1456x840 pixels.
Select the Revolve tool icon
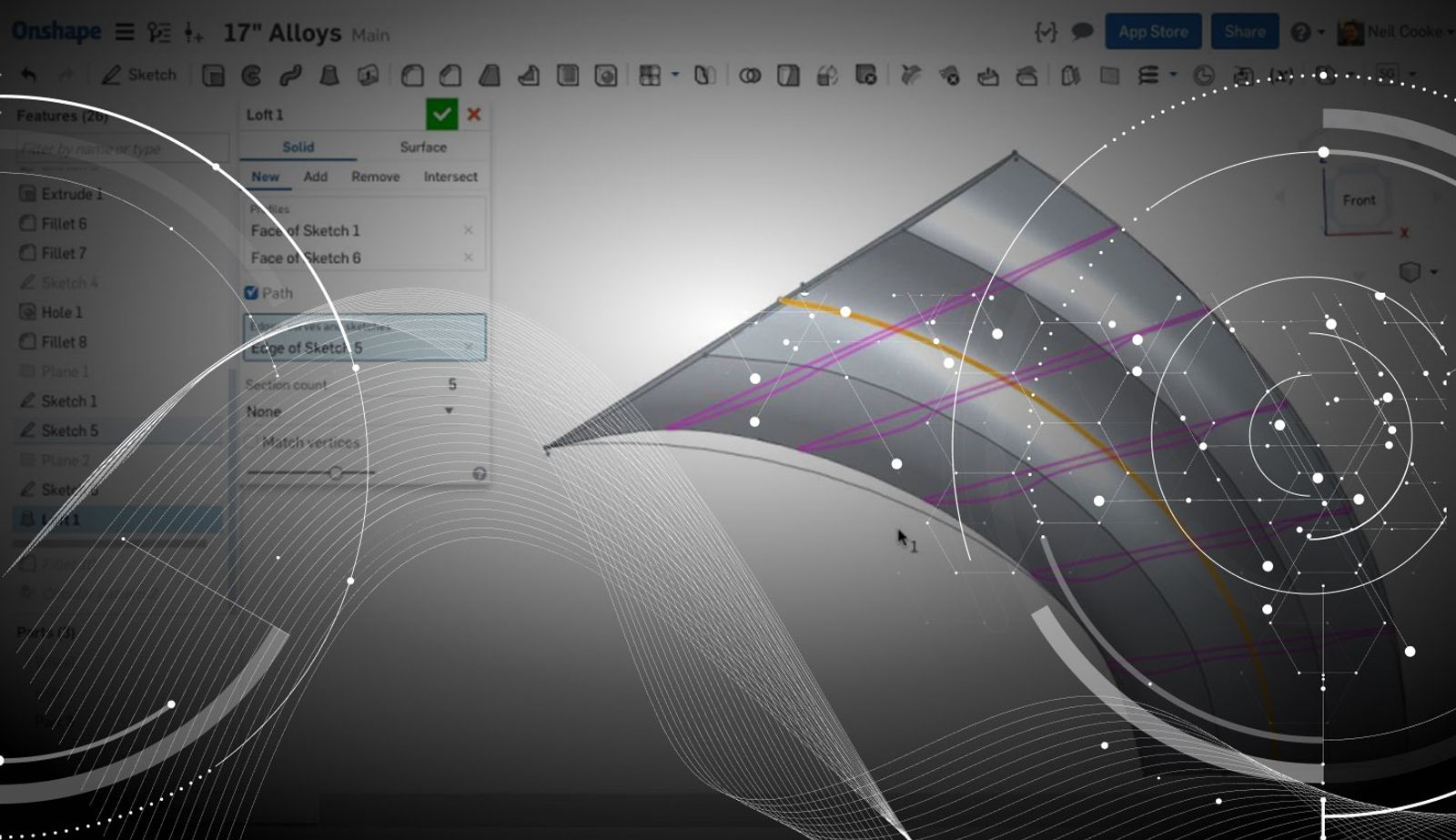252,76
